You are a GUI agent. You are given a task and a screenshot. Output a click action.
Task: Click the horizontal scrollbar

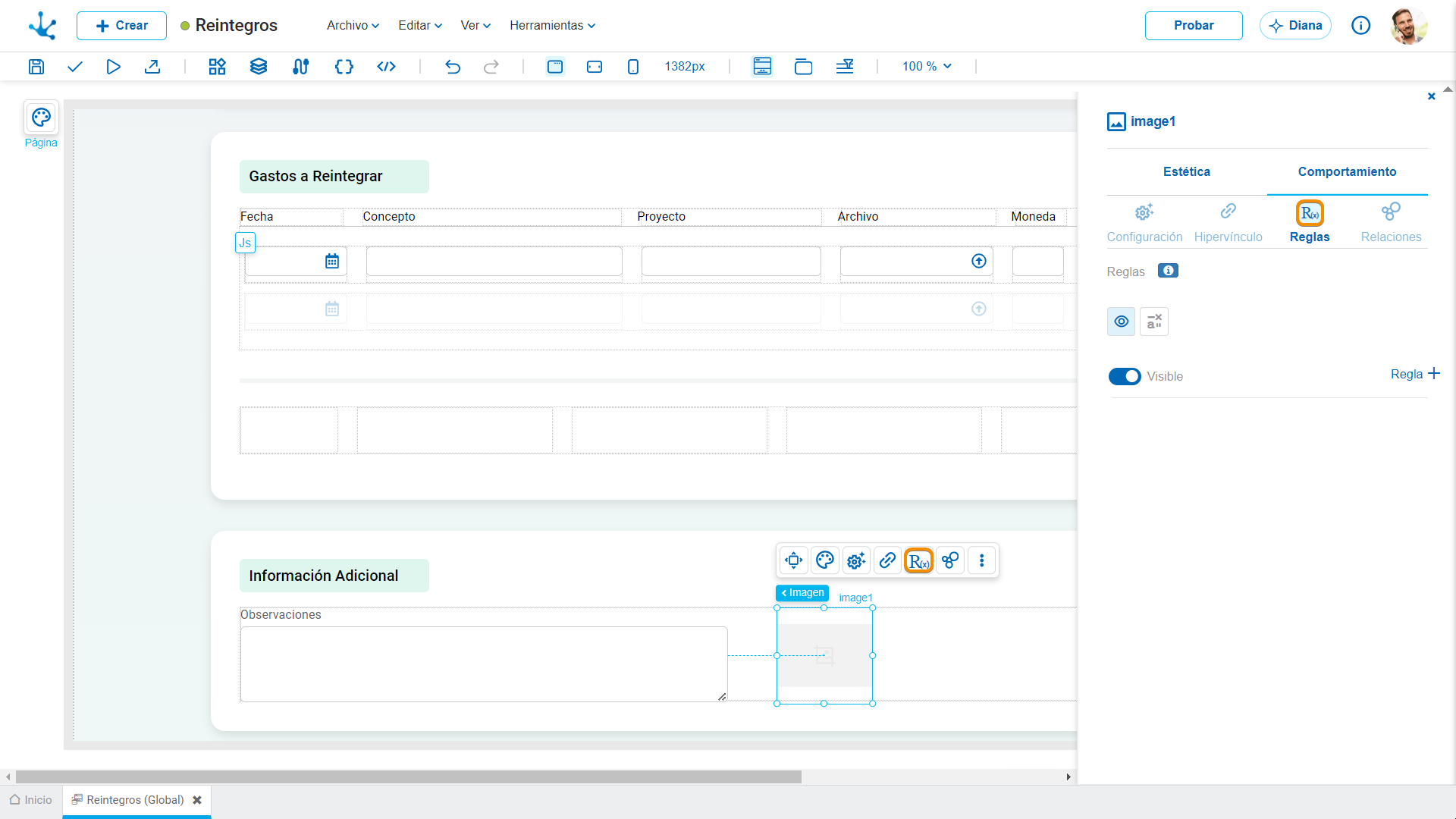click(x=409, y=777)
